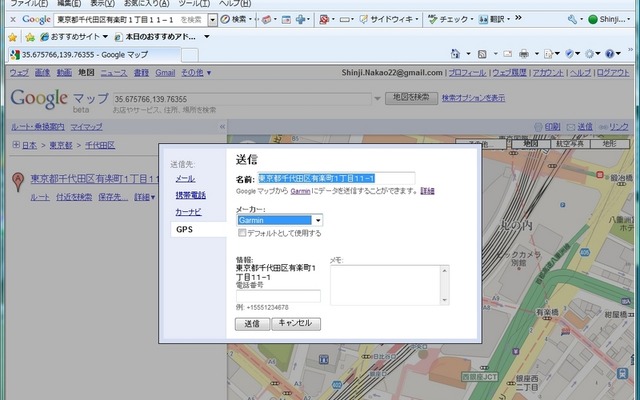Click the ルート・乗換案内 link

38,127
